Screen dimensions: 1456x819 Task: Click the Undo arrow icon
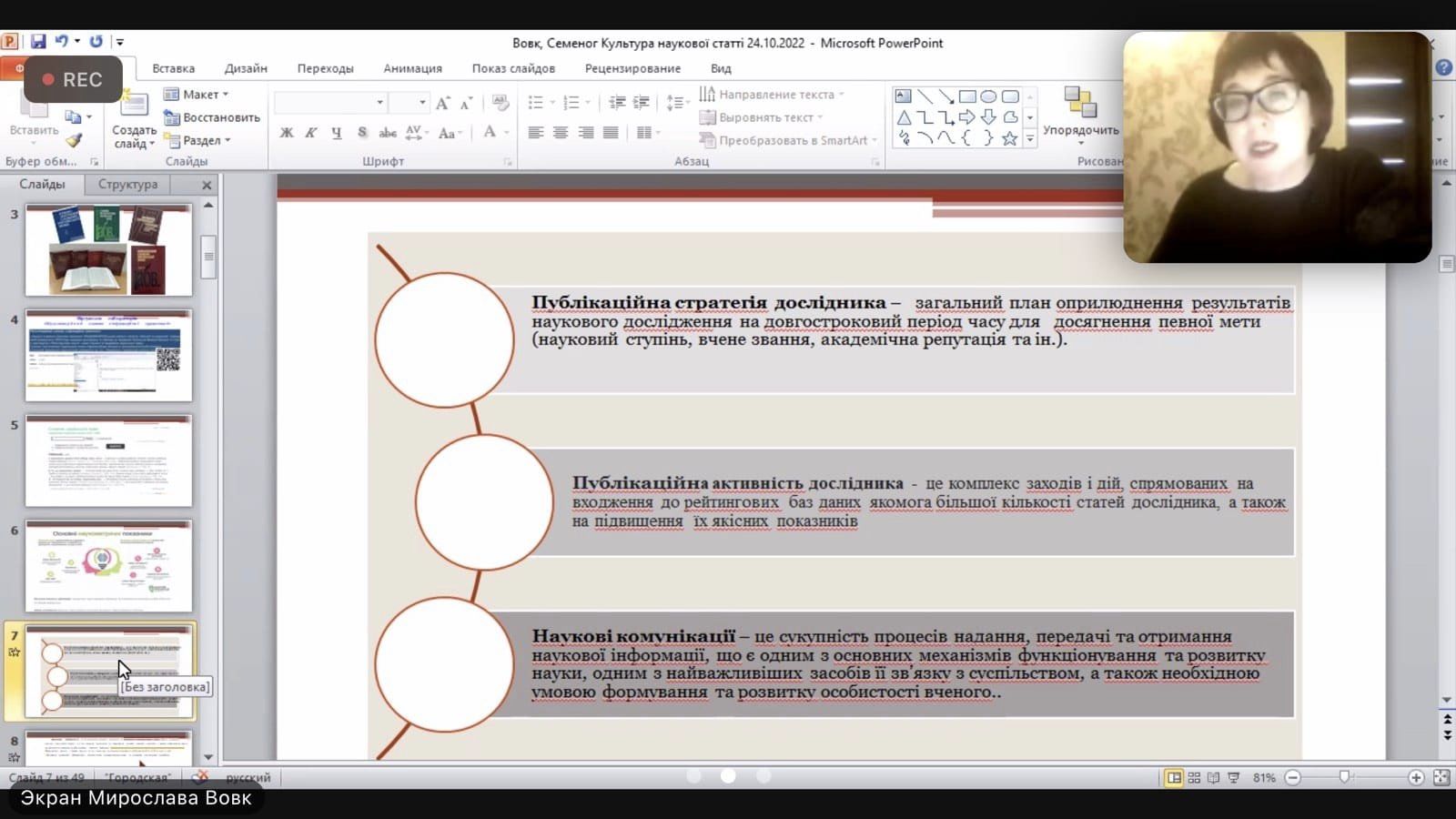(61, 42)
